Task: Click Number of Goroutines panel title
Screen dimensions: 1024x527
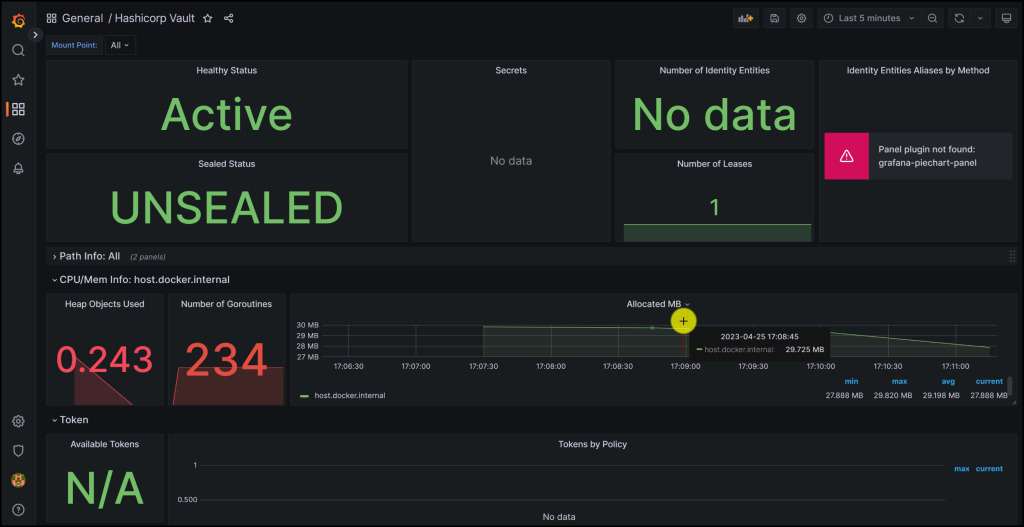Action: point(226,304)
